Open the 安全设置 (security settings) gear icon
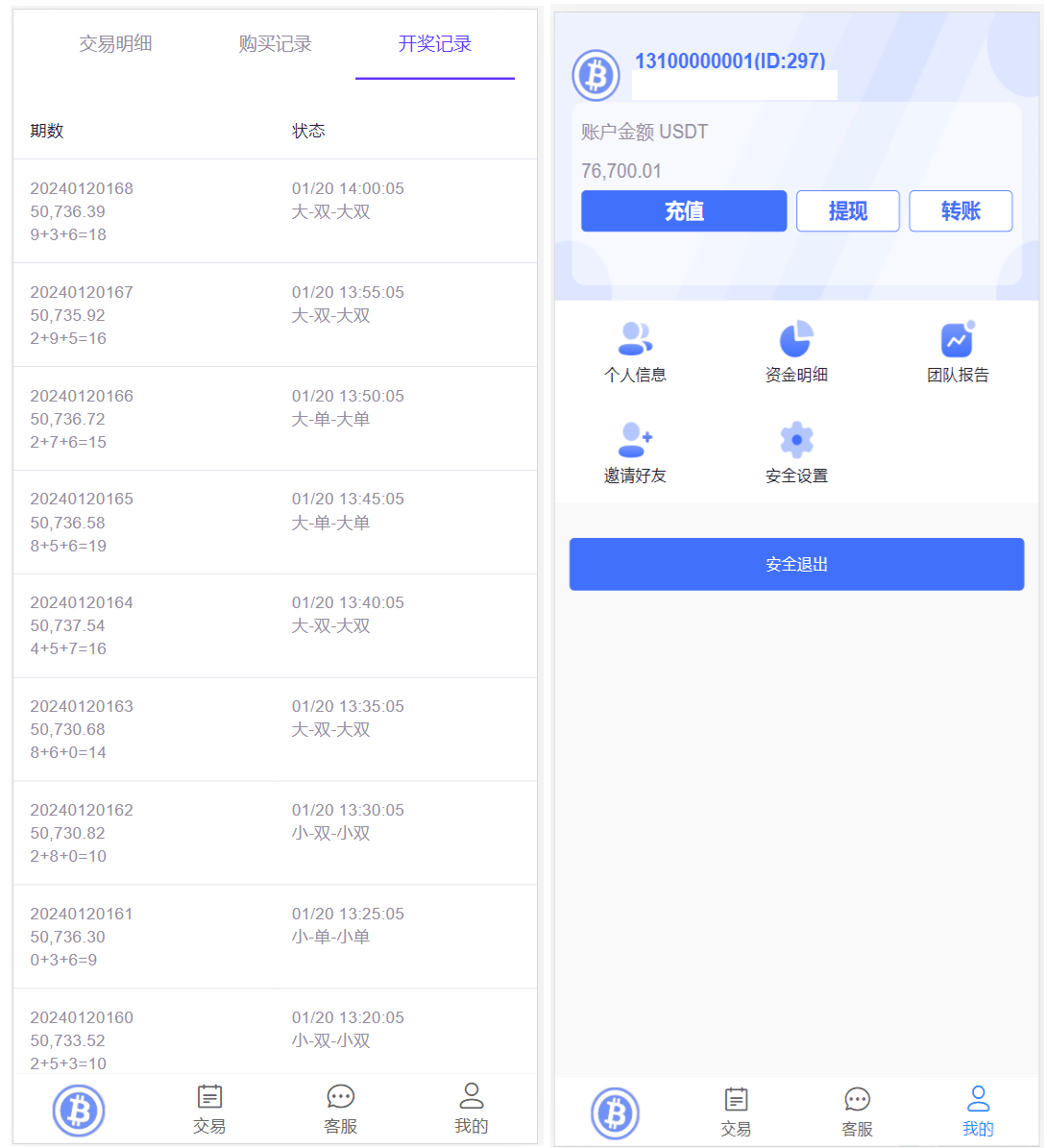The image size is (1047, 1148). [796, 441]
